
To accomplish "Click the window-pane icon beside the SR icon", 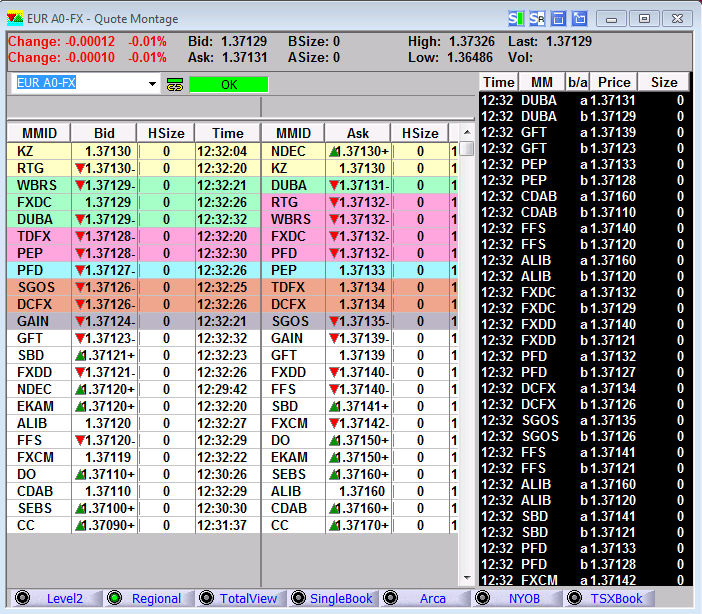I will tap(558, 18).
